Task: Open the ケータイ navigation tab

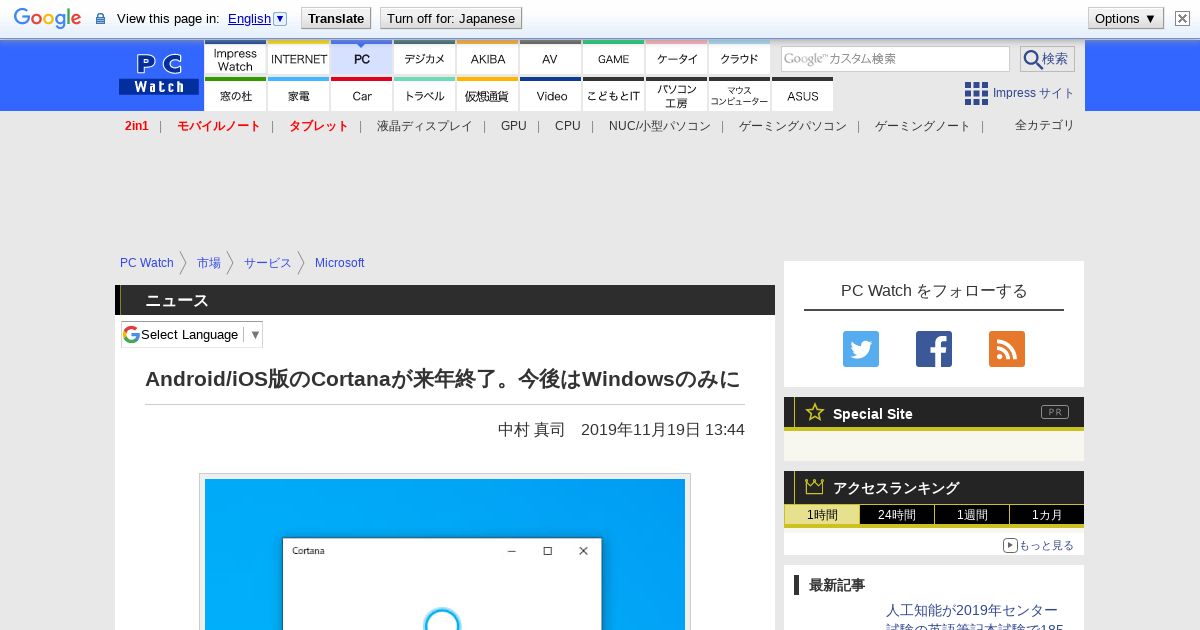Action: click(676, 58)
